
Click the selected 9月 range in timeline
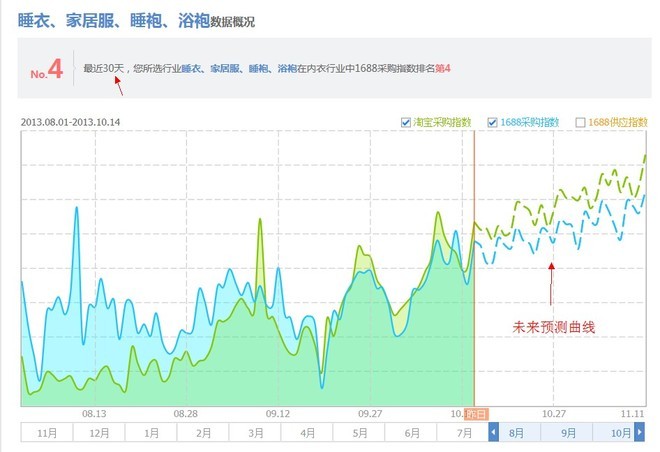click(568, 433)
